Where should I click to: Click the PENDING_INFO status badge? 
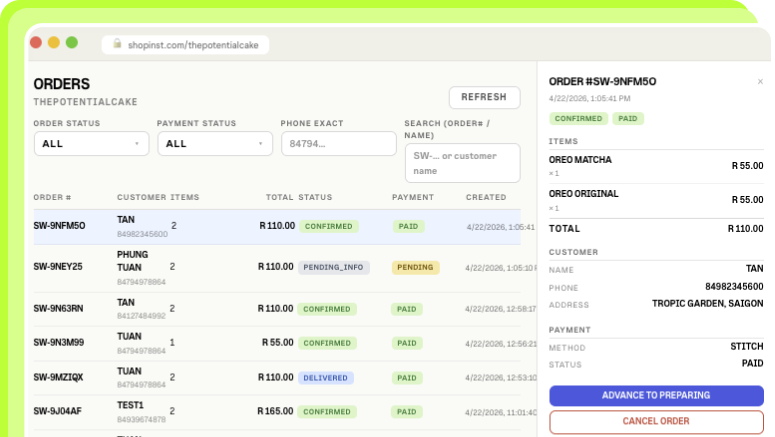click(334, 267)
